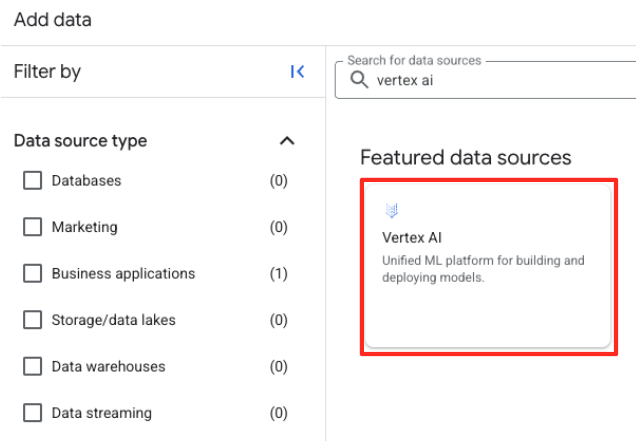Click the magnifier search icon
Viewport: 636px width, 441px height.
pyautogui.click(x=359, y=81)
